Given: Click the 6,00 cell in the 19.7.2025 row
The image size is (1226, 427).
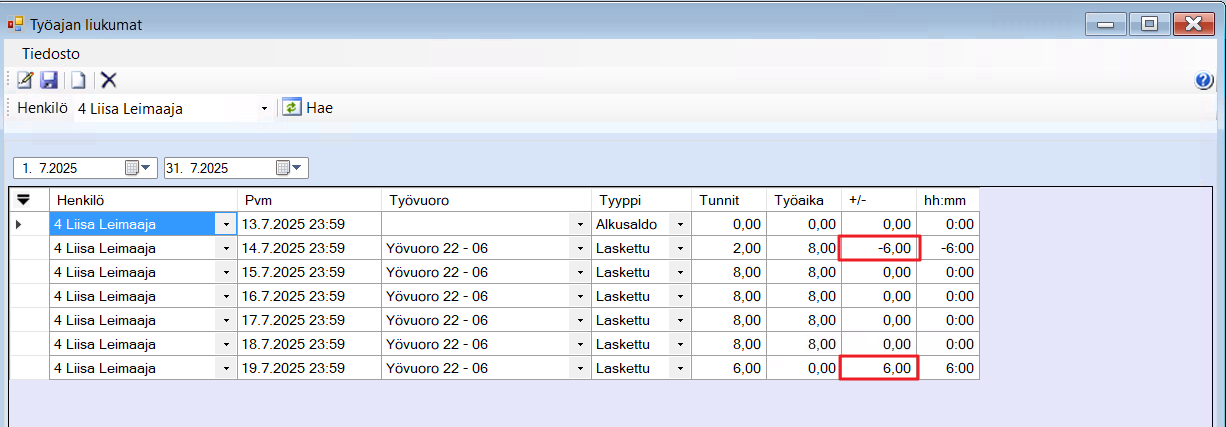Looking at the screenshot, I should pyautogui.click(x=879, y=368).
